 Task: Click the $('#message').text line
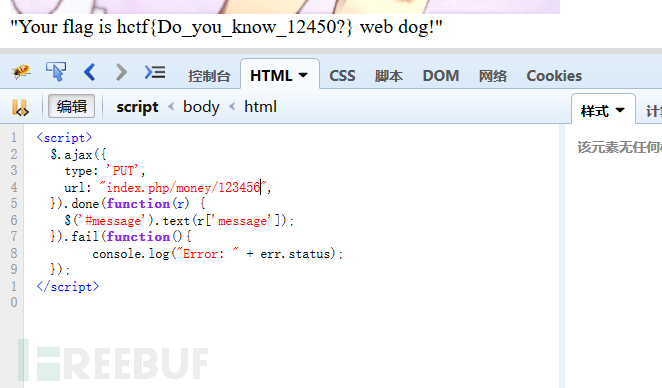tap(179, 220)
